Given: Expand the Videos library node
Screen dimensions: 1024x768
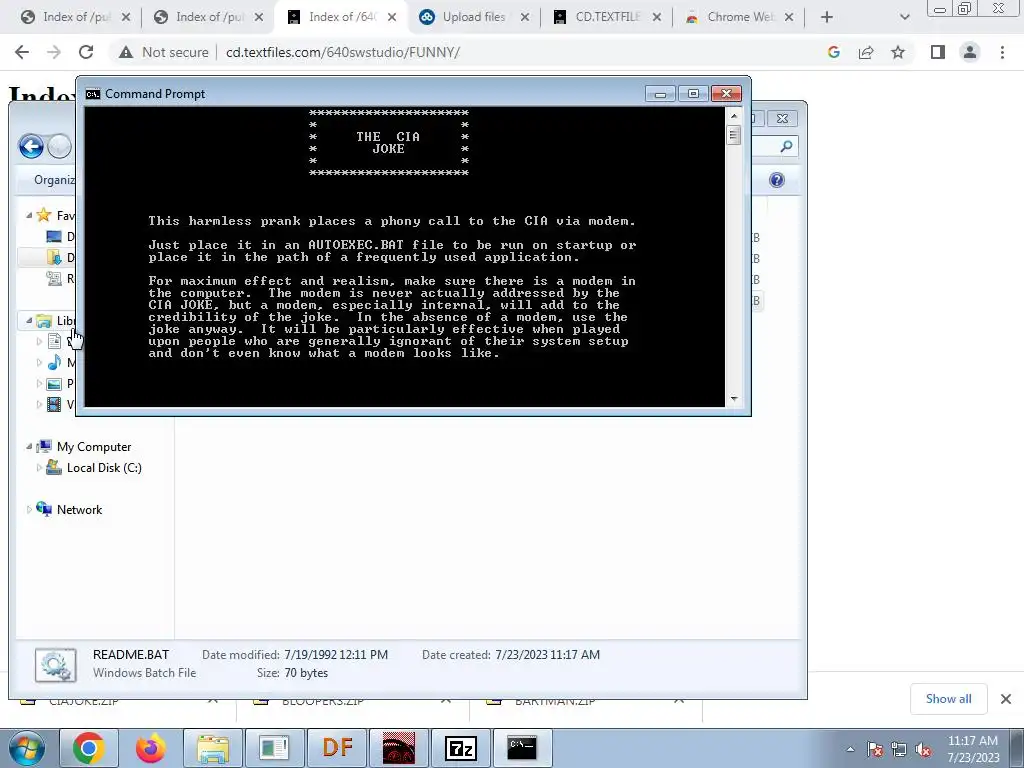Looking at the screenshot, I should tap(39, 404).
